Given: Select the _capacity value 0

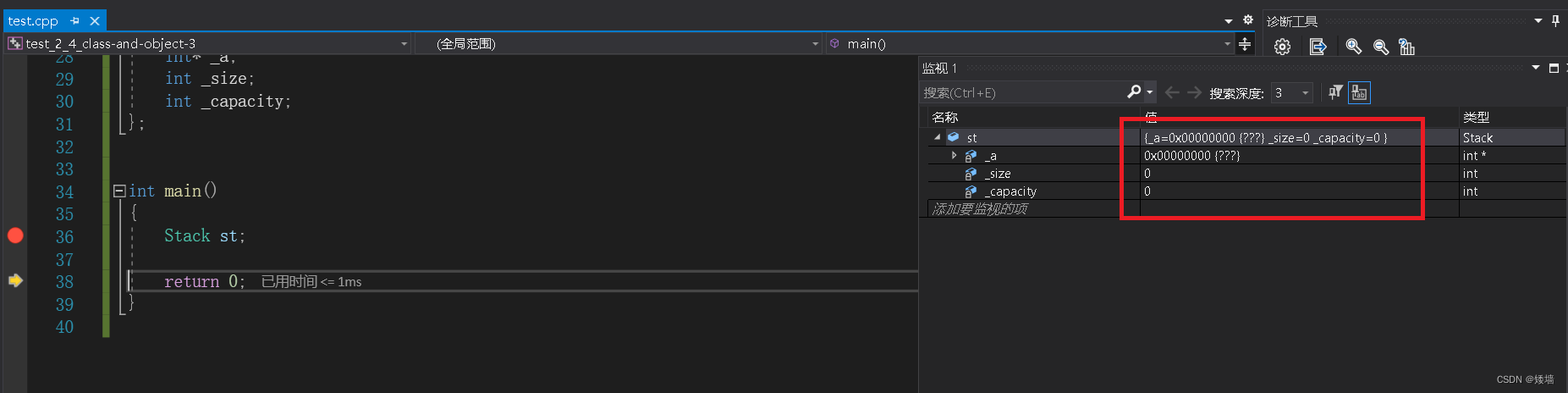Looking at the screenshot, I should coord(1299,191).
